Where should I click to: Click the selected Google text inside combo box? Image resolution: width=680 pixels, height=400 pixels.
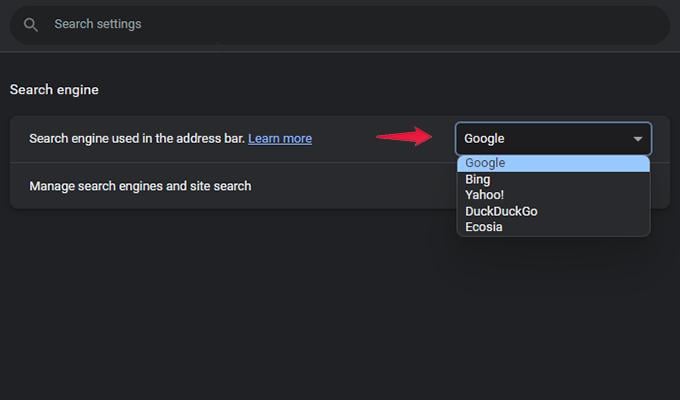click(484, 139)
